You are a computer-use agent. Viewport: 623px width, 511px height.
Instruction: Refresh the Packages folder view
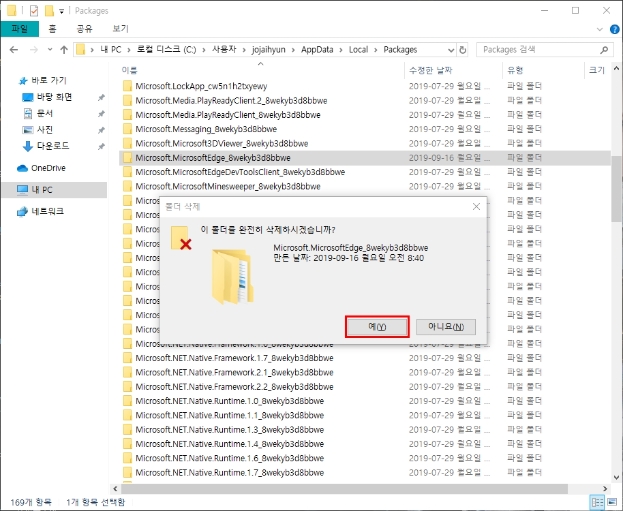pyautogui.click(x=462, y=50)
